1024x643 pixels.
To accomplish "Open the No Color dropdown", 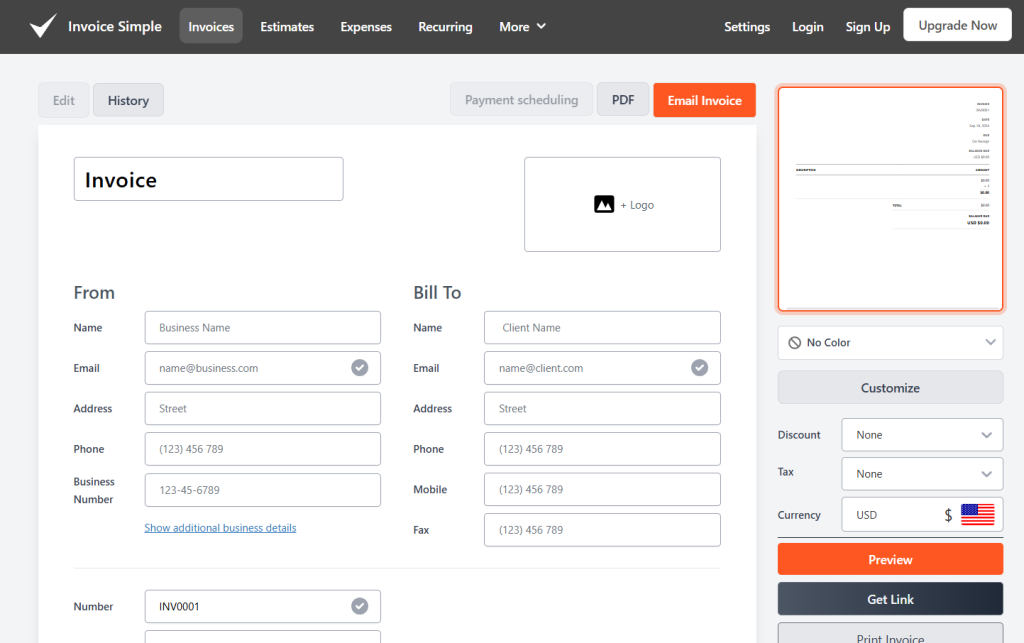I will point(890,343).
